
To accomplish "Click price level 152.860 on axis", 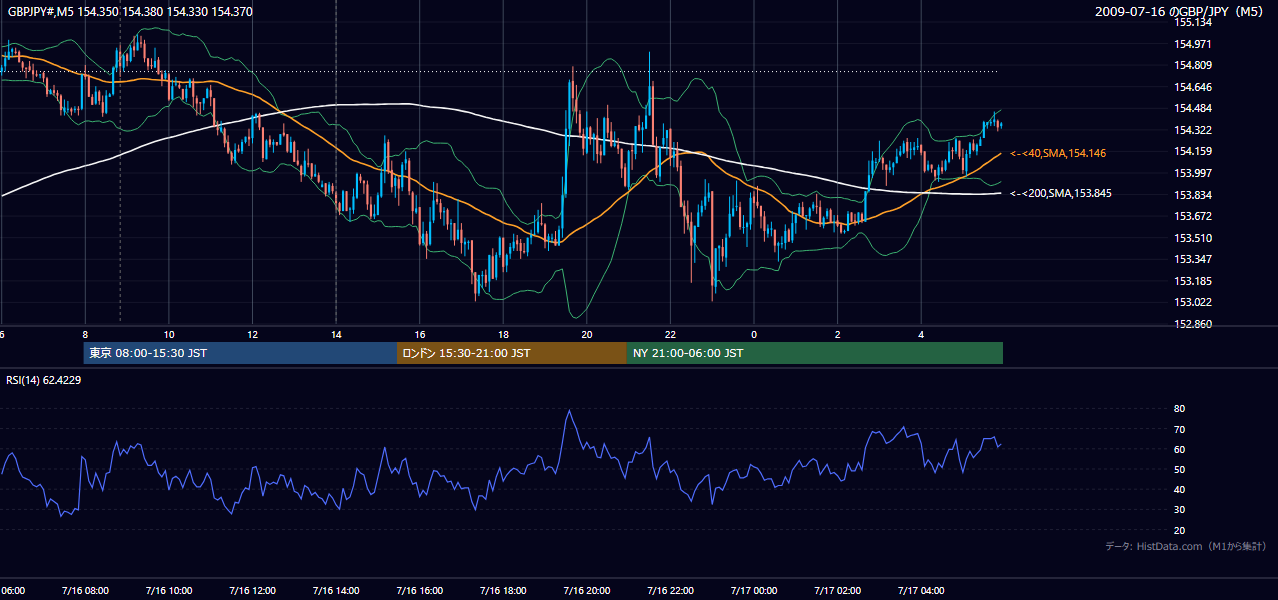I will click(1193, 324).
